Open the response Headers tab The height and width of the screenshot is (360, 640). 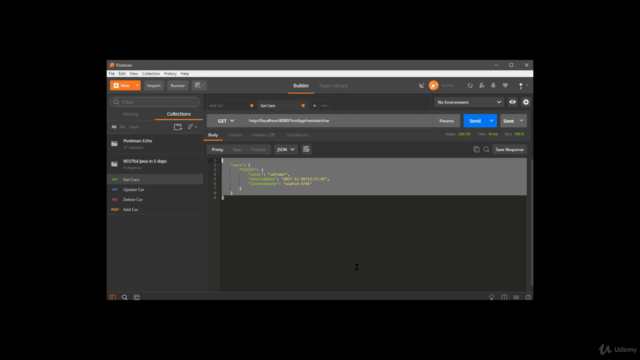[263, 135]
